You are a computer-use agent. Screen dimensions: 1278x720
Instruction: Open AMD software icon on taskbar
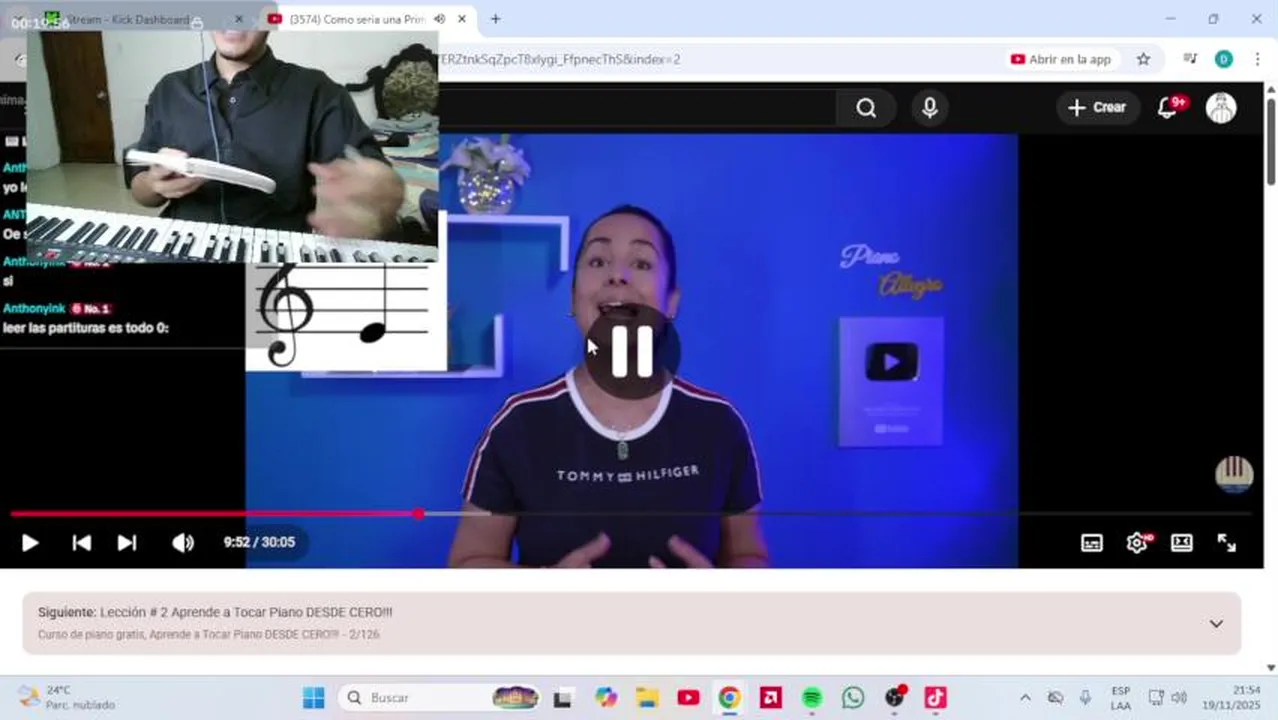(x=770, y=697)
